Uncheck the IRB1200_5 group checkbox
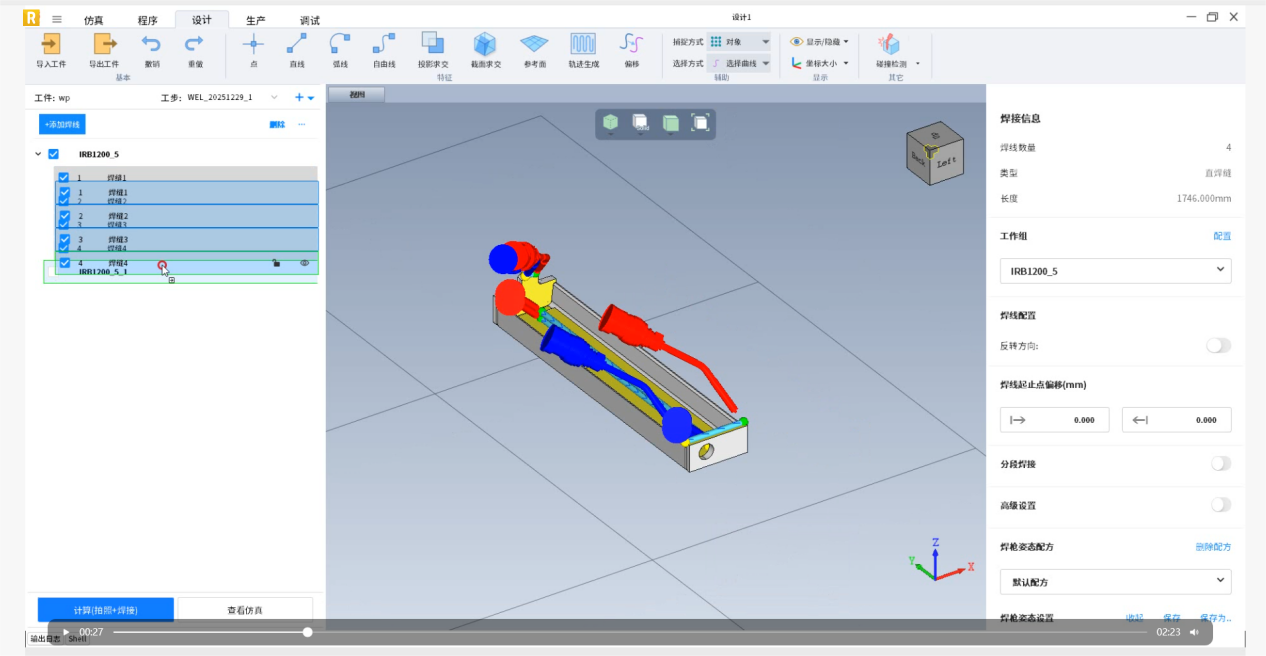 click(x=54, y=154)
